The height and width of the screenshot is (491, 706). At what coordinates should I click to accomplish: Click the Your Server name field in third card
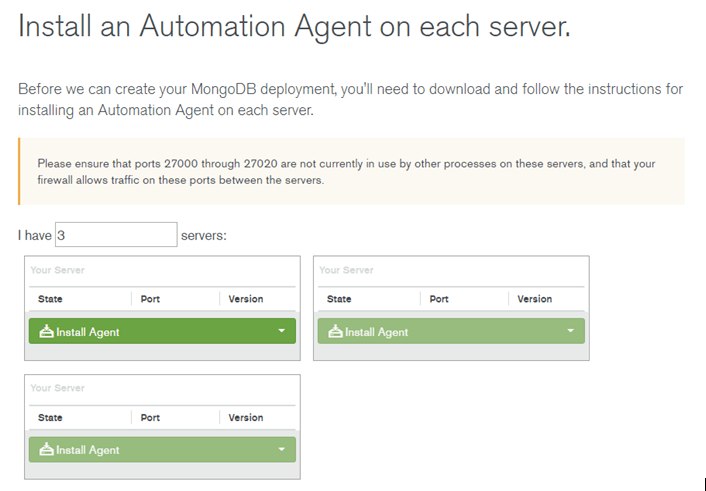click(162, 388)
